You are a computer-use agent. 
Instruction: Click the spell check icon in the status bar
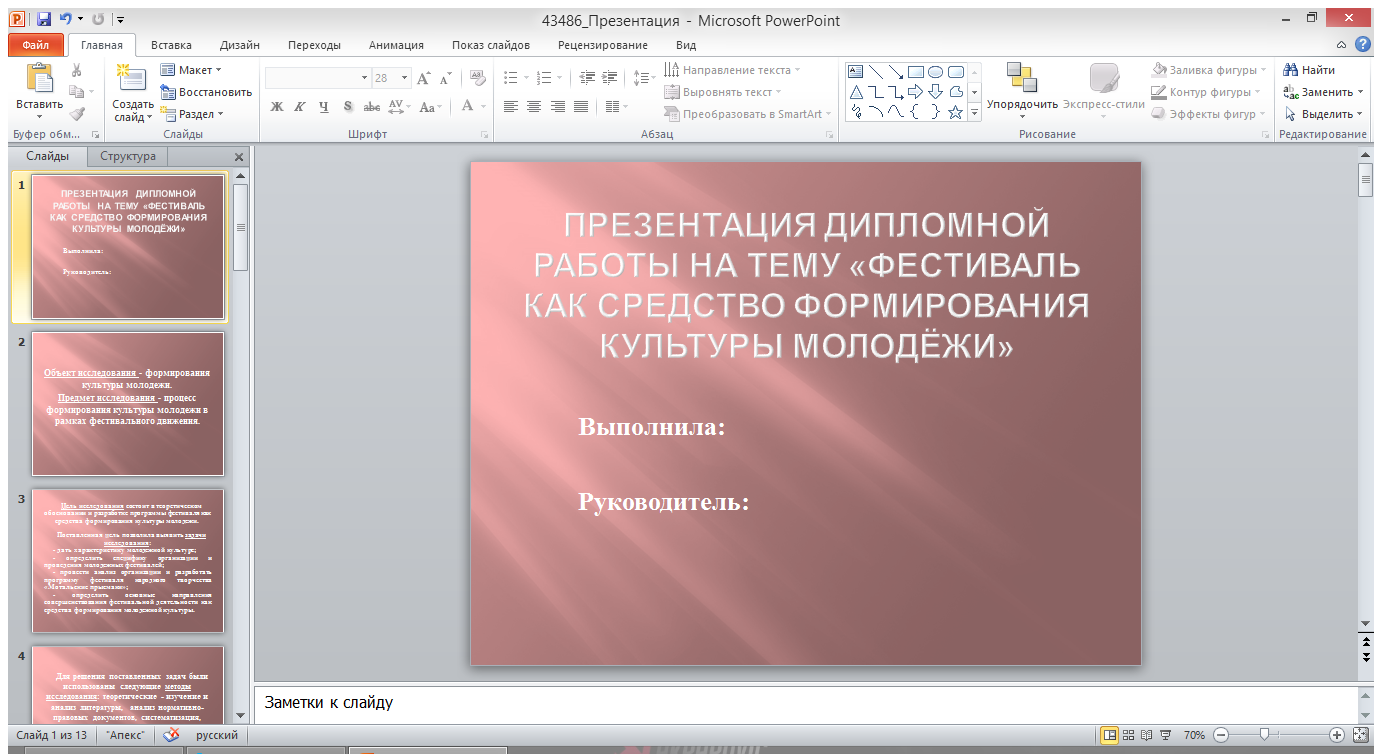(172, 735)
